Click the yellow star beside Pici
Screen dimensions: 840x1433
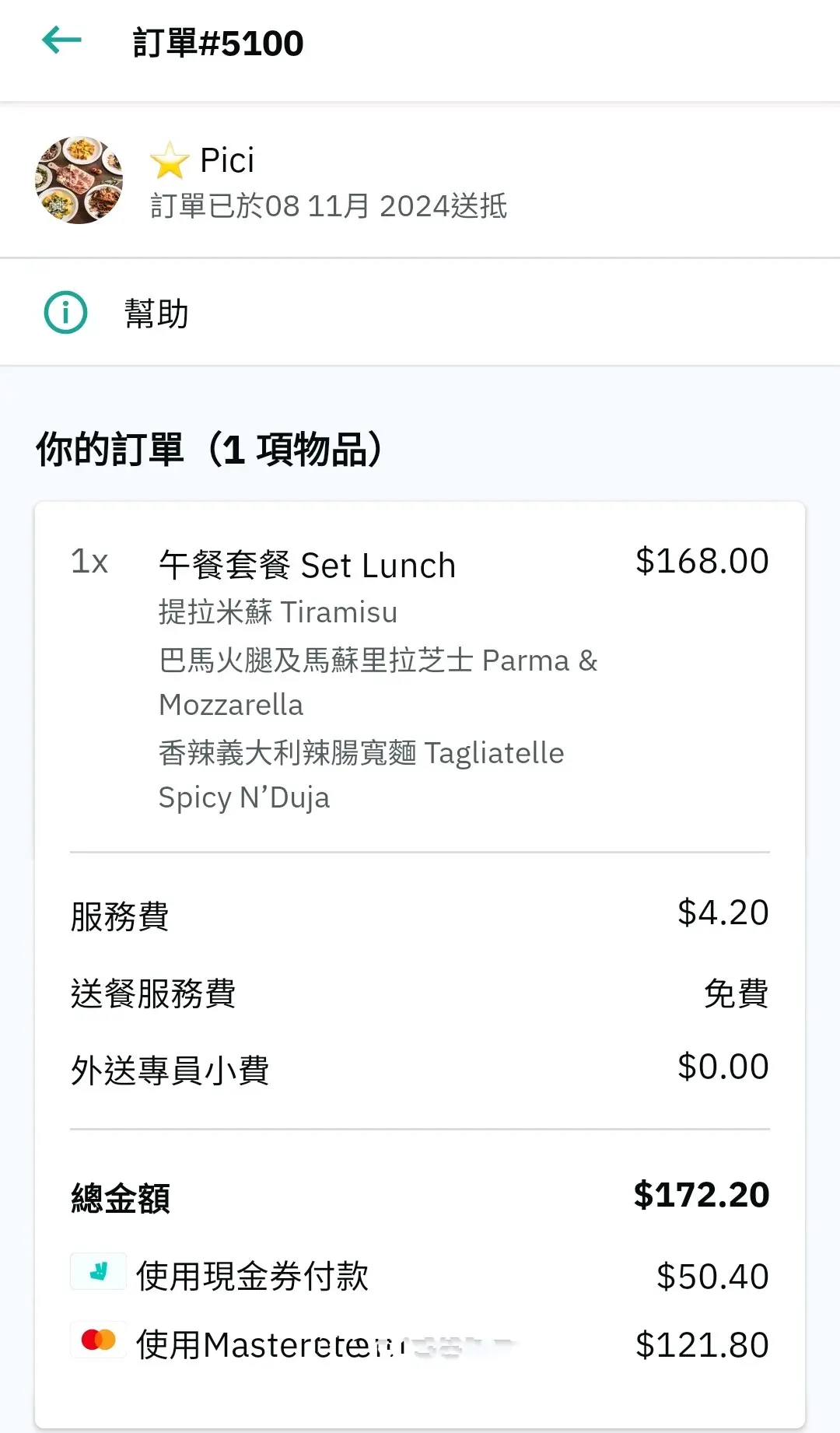(169, 161)
